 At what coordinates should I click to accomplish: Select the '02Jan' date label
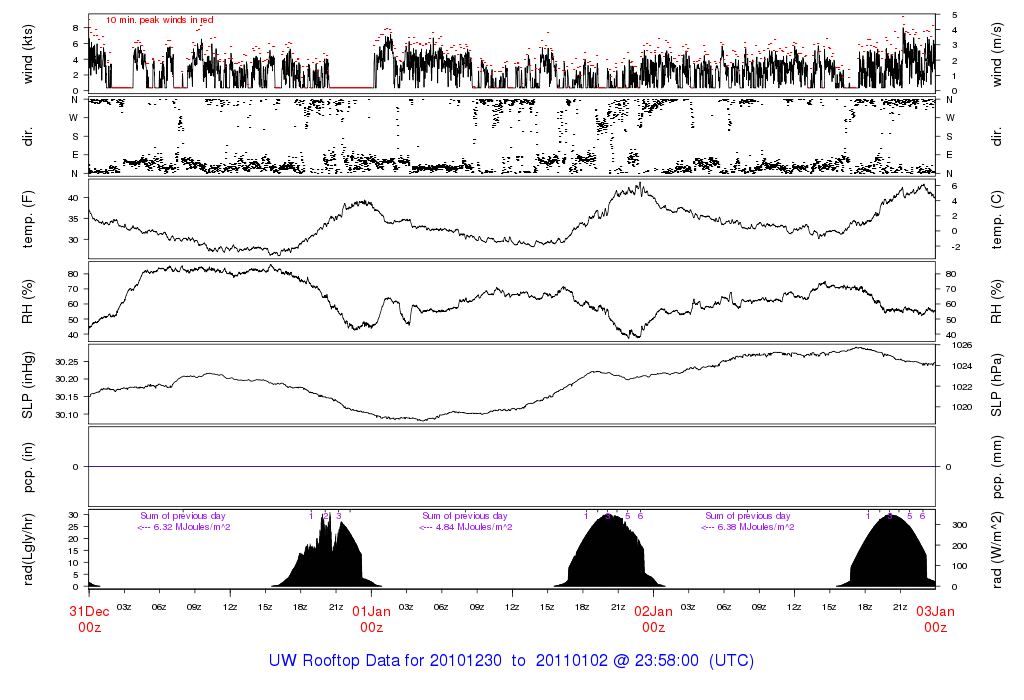(x=654, y=612)
